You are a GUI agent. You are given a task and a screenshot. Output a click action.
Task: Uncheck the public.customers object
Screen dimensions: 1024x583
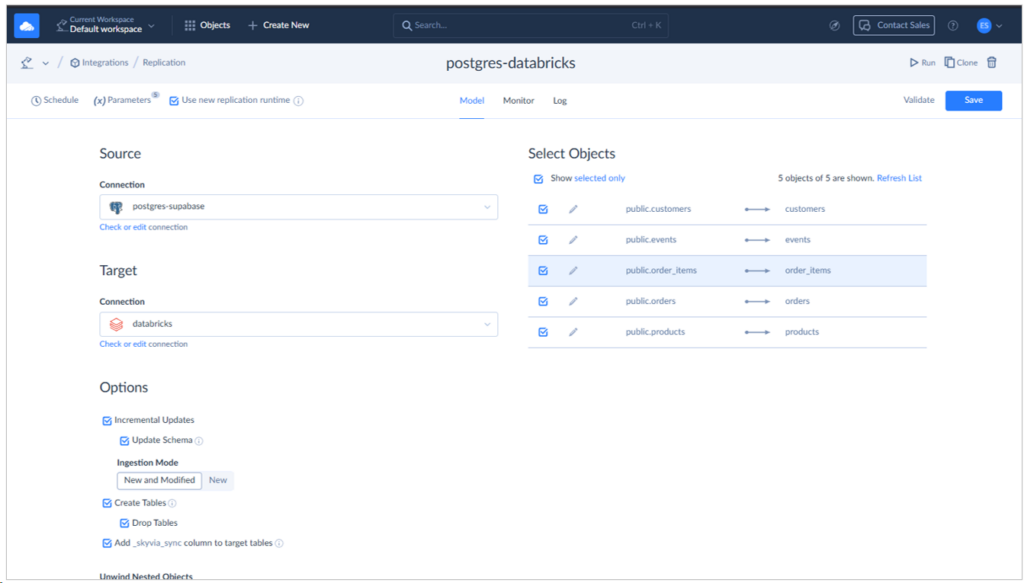[543, 210]
